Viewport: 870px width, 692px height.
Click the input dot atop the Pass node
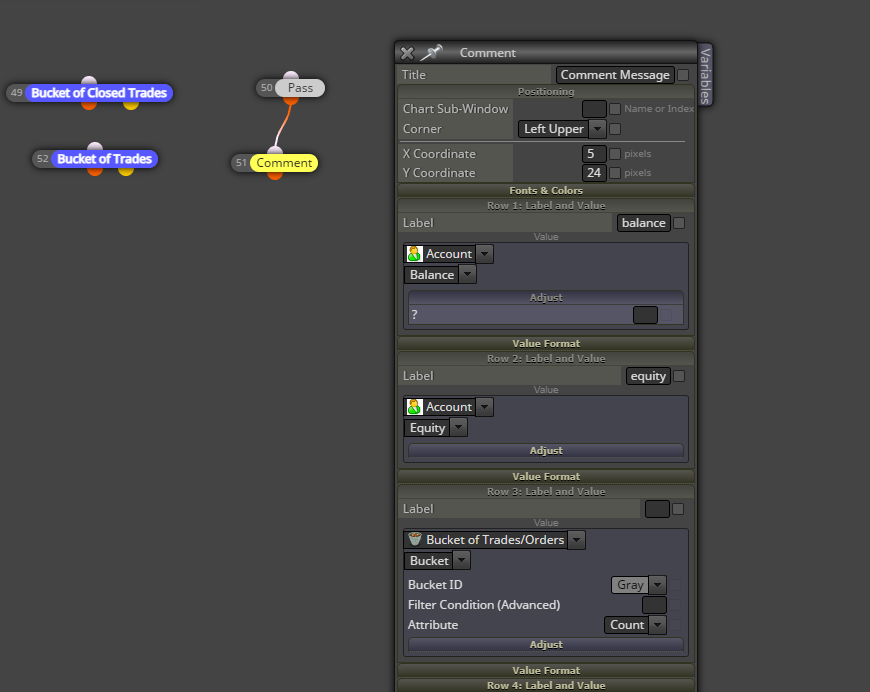[x=291, y=75]
